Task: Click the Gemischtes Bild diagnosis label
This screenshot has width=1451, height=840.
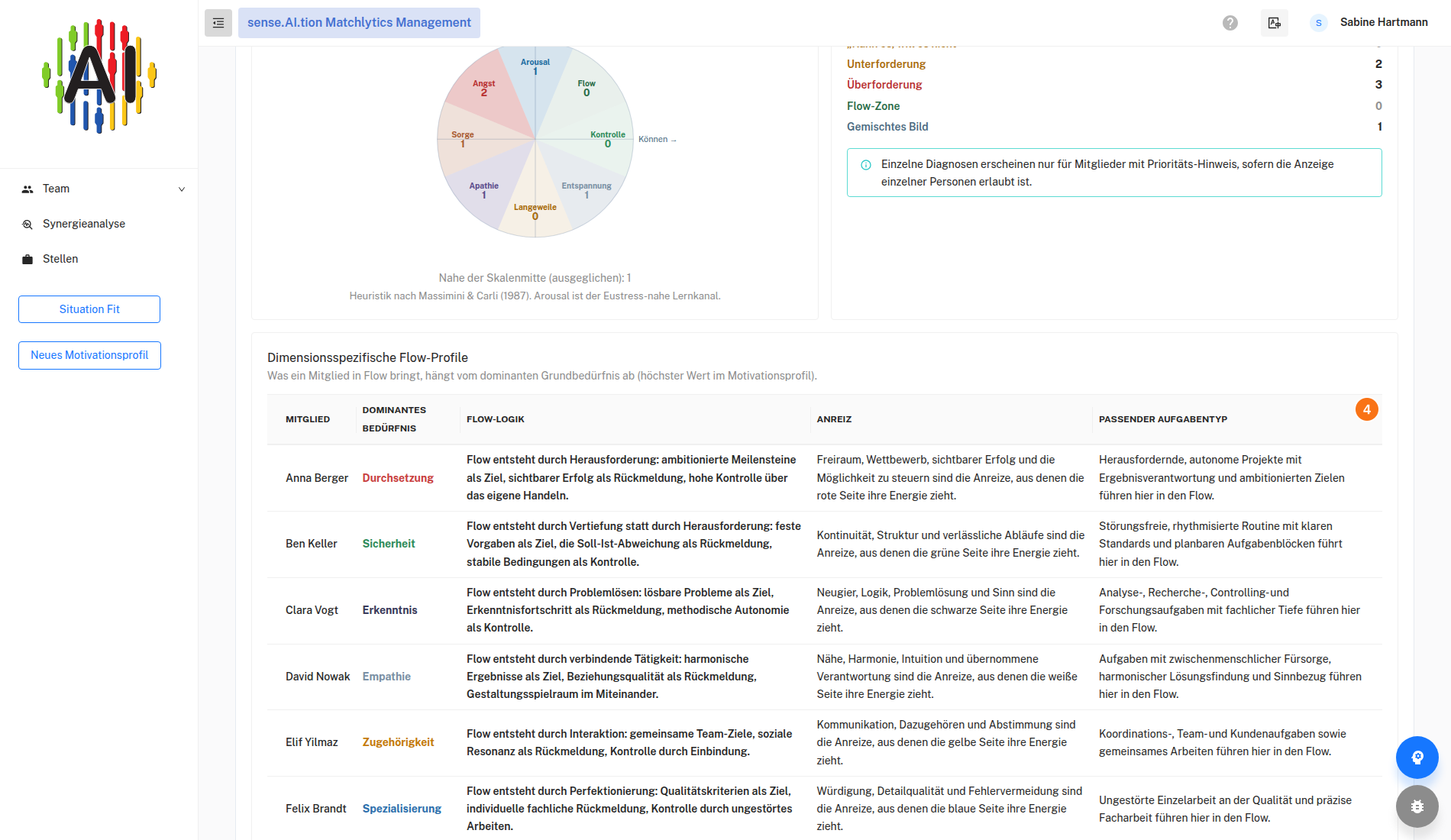Action: pyautogui.click(x=887, y=127)
